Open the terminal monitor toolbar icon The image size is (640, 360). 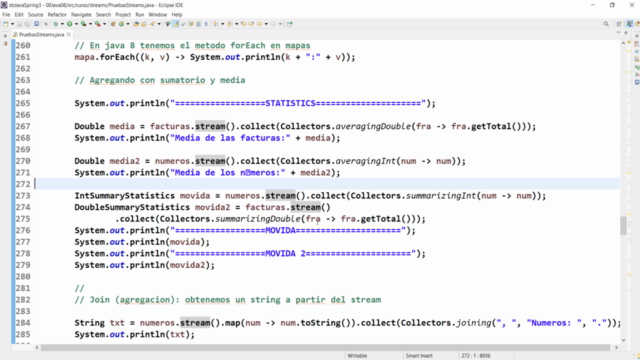click(x=36, y=24)
